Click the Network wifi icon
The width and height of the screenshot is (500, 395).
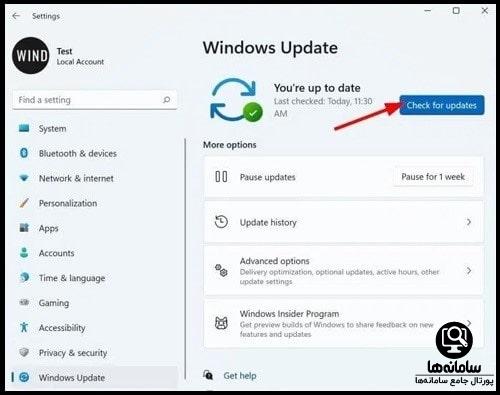24,178
